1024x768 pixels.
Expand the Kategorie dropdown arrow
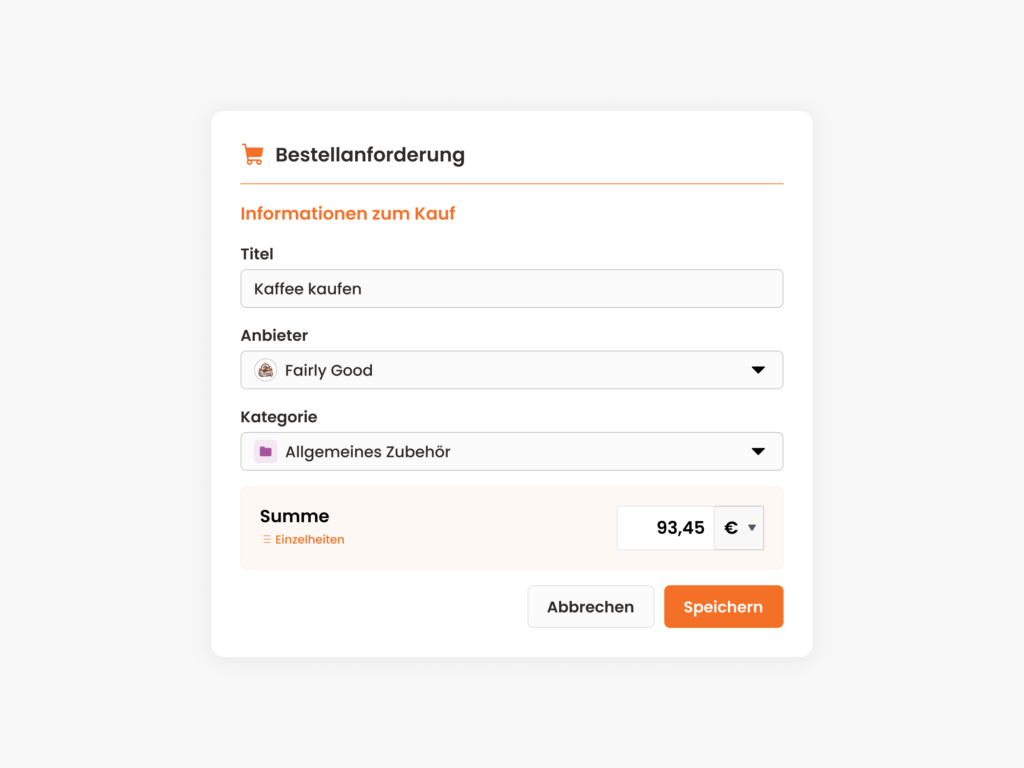pos(758,451)
